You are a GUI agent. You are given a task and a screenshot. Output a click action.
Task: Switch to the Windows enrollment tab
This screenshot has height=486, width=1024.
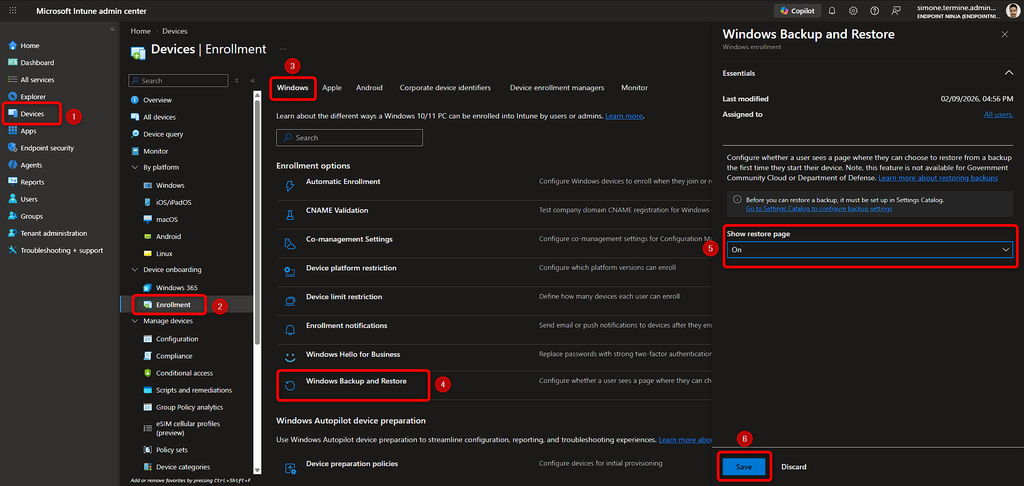tap(292, 88)
